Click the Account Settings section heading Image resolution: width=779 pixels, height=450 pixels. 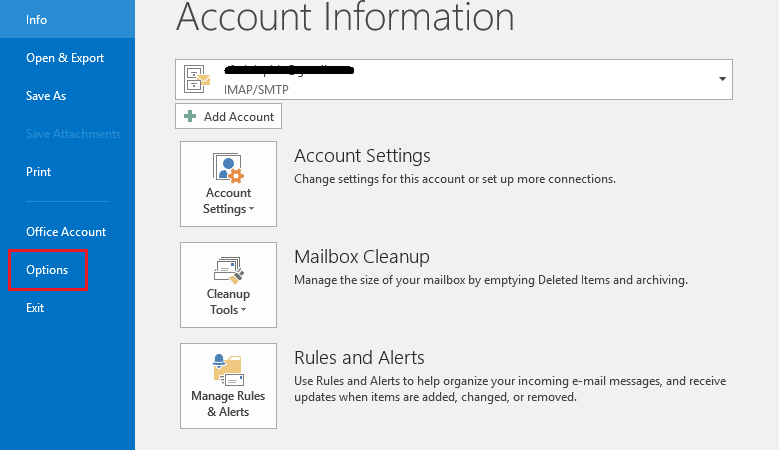[362, 155]
